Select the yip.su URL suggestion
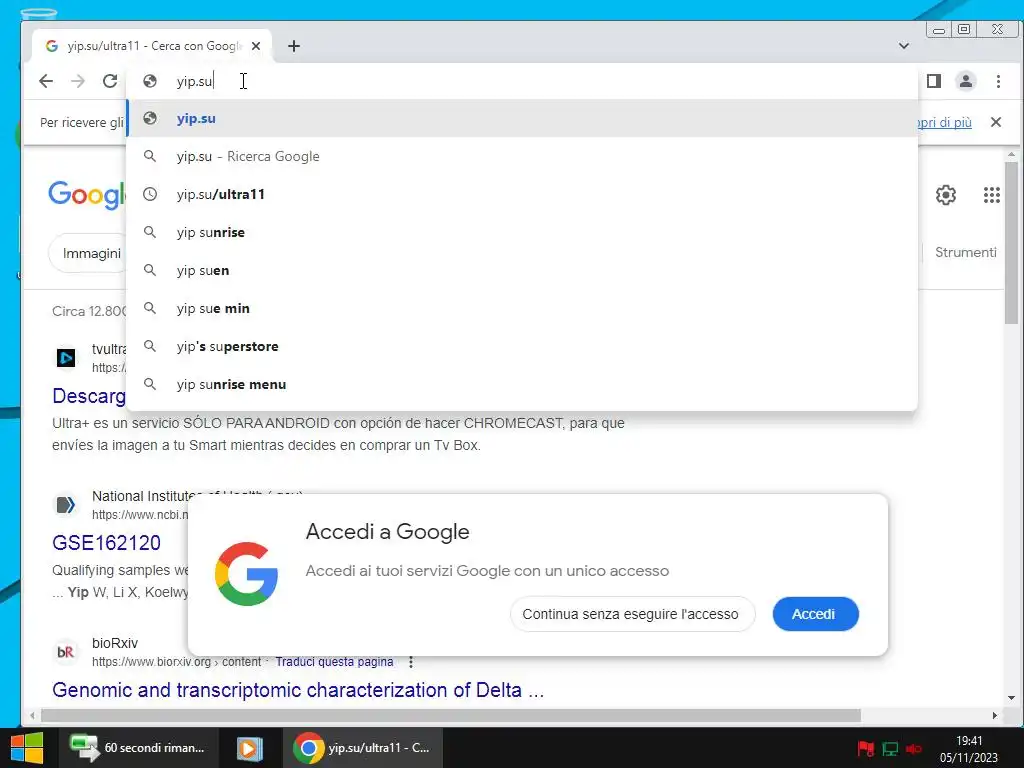Viewport: 1024px width, 768px height. [522, 119]
